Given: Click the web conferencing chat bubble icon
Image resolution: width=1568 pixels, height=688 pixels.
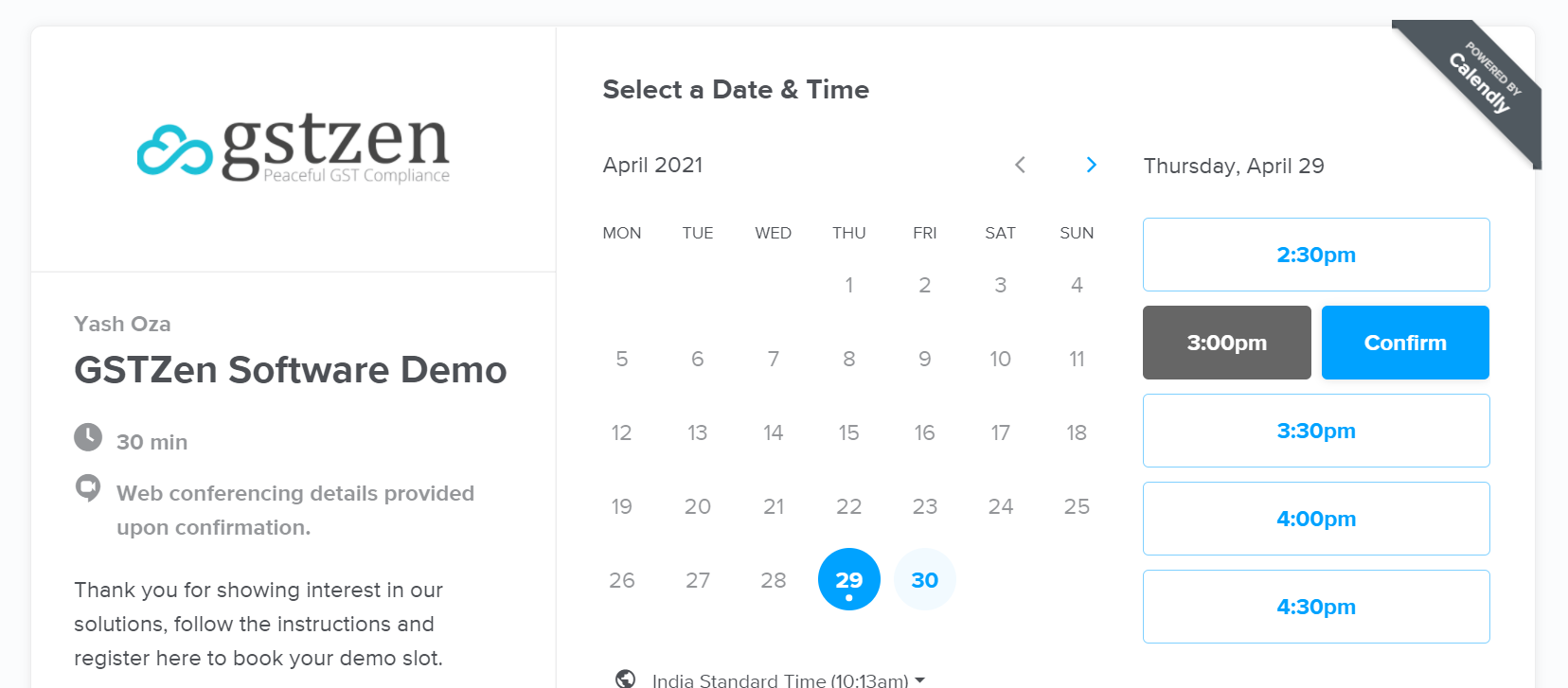Looking at the screenshot, I should [87, 488].
